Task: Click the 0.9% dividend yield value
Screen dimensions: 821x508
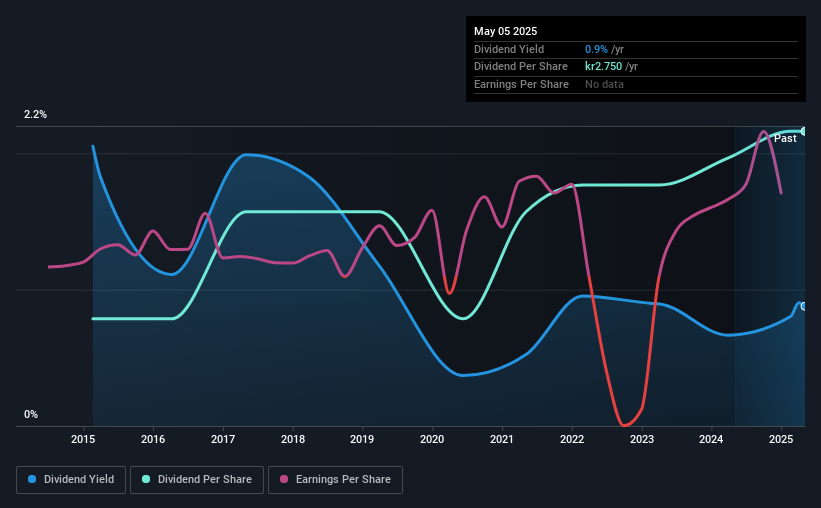Action: [596, 49]
